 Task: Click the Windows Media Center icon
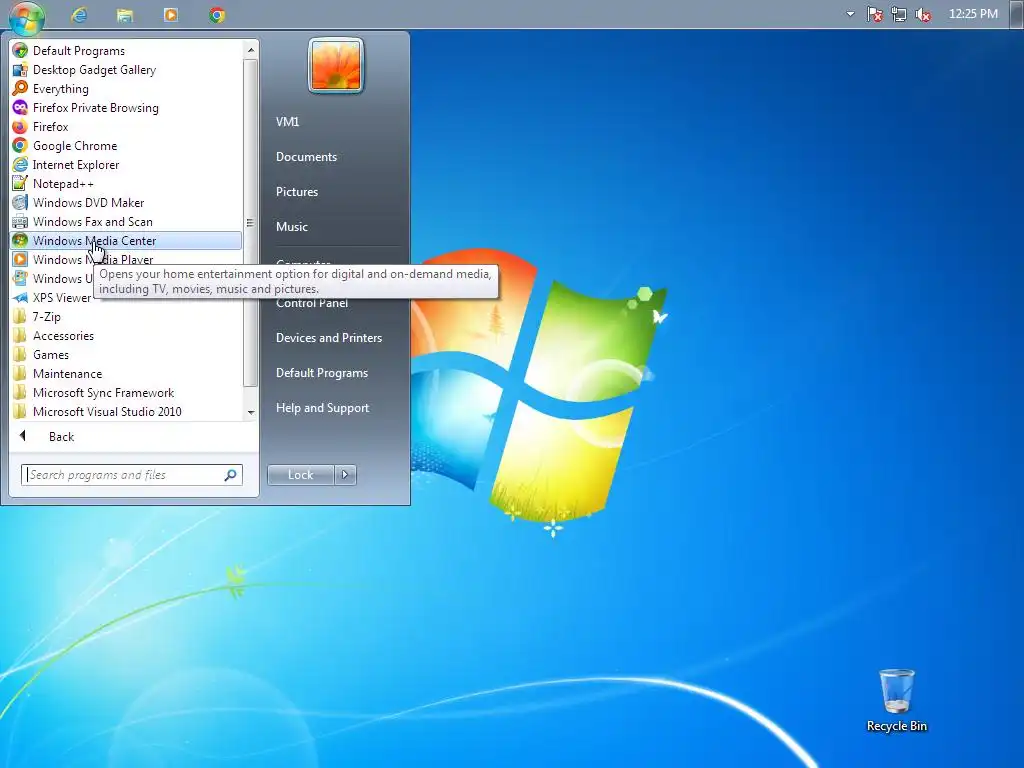20,240
